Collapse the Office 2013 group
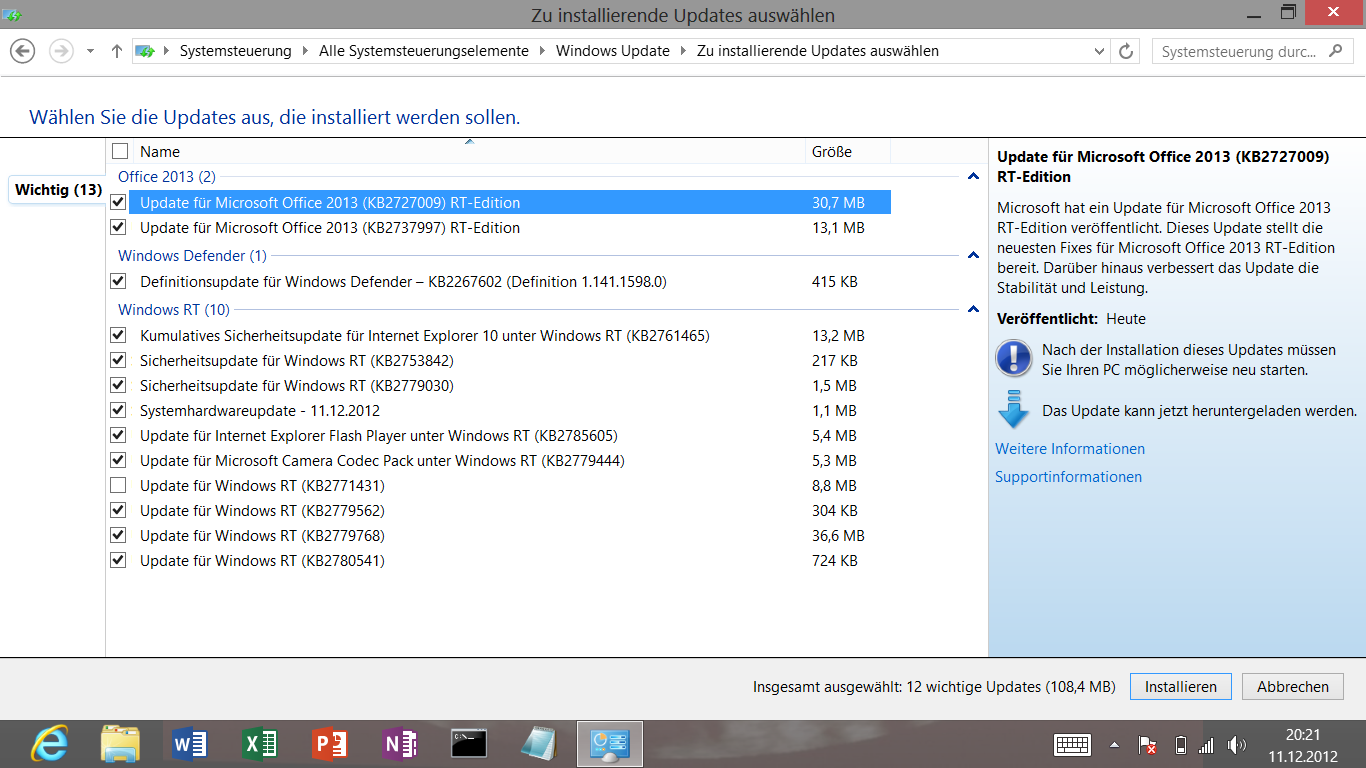Screen dimensions: 1366x768 tap(973, 177)
